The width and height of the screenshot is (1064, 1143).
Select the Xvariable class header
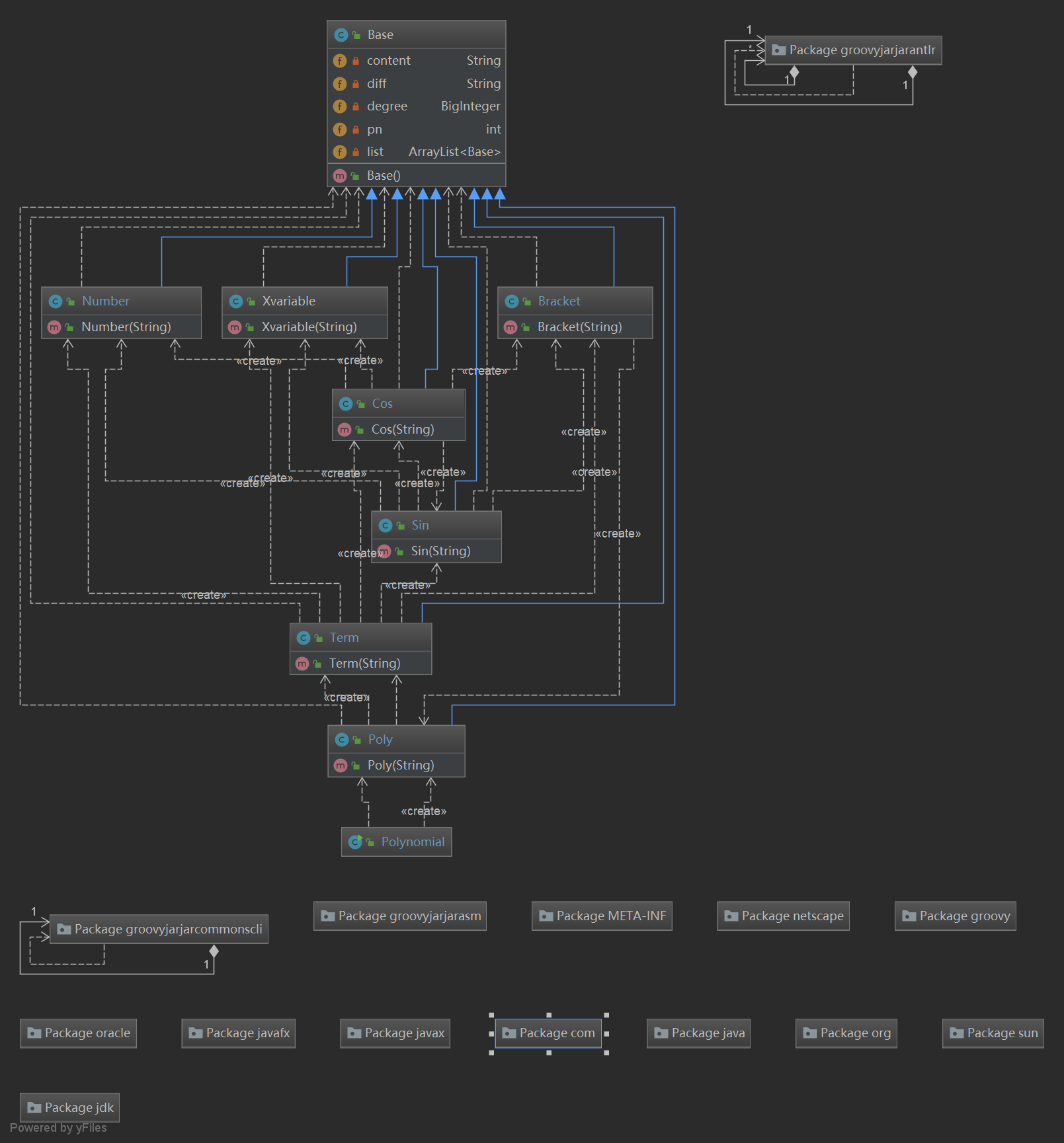click(305, 301)
